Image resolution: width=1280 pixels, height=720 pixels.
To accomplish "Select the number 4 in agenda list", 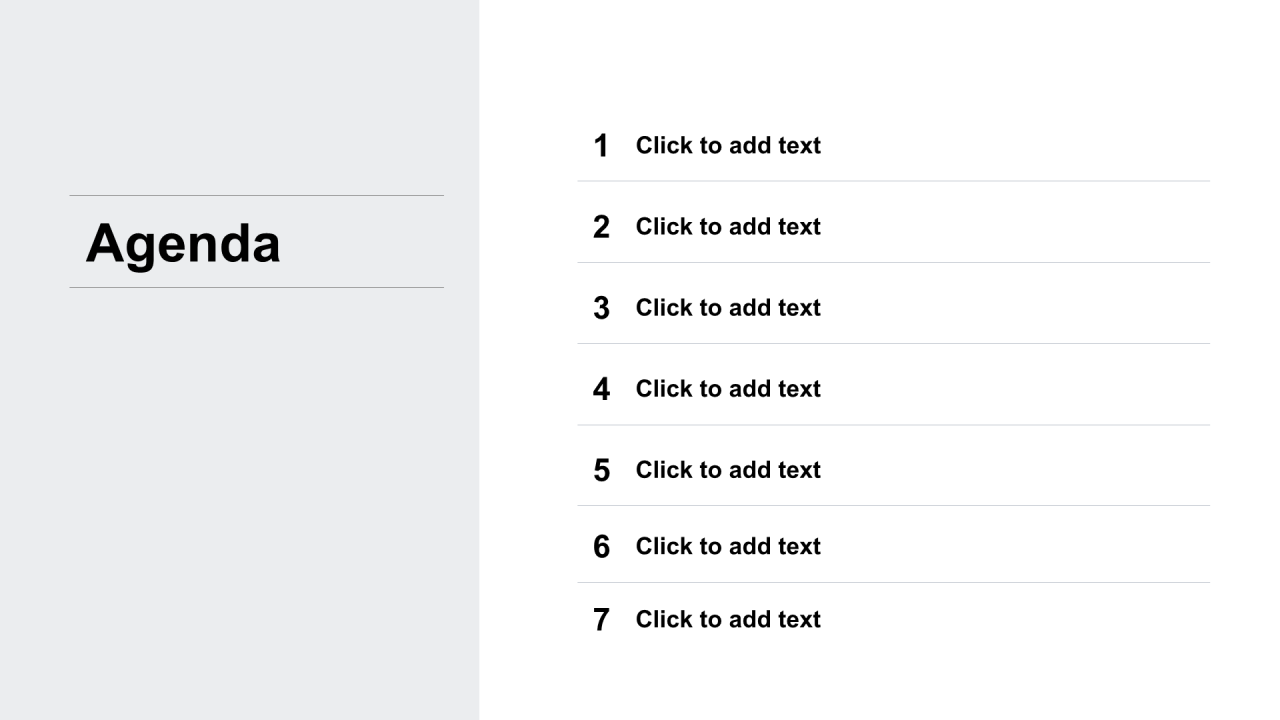I will (601, 389).
